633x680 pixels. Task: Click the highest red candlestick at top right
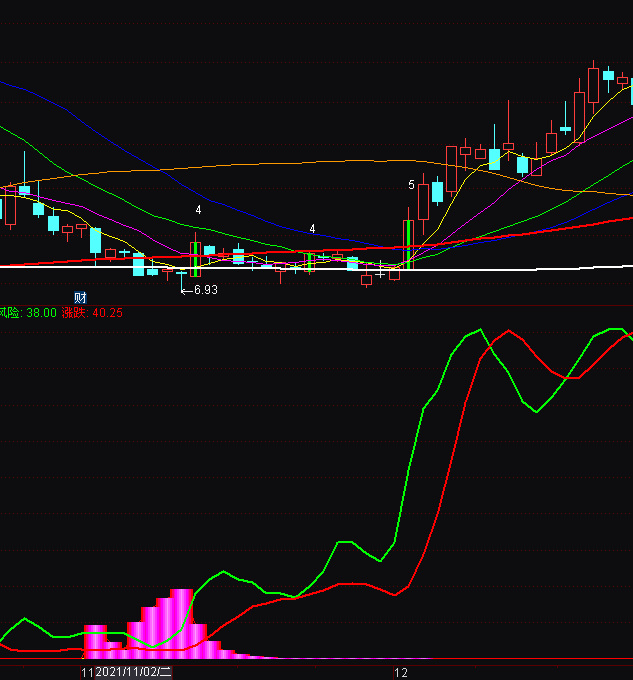(593, 83)
